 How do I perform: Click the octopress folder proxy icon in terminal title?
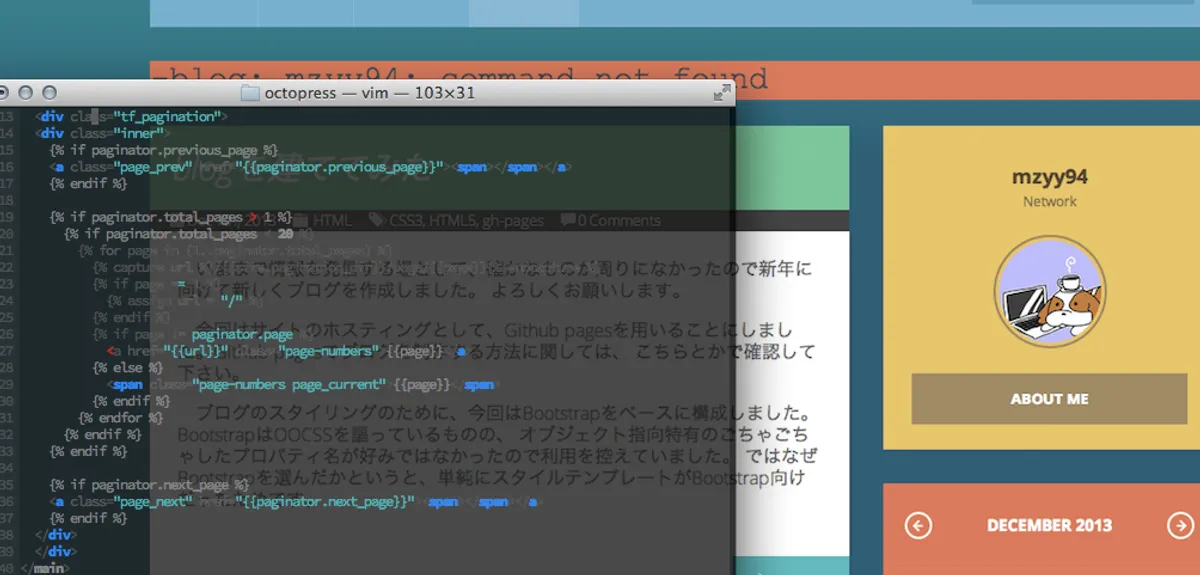pos(249,93)
